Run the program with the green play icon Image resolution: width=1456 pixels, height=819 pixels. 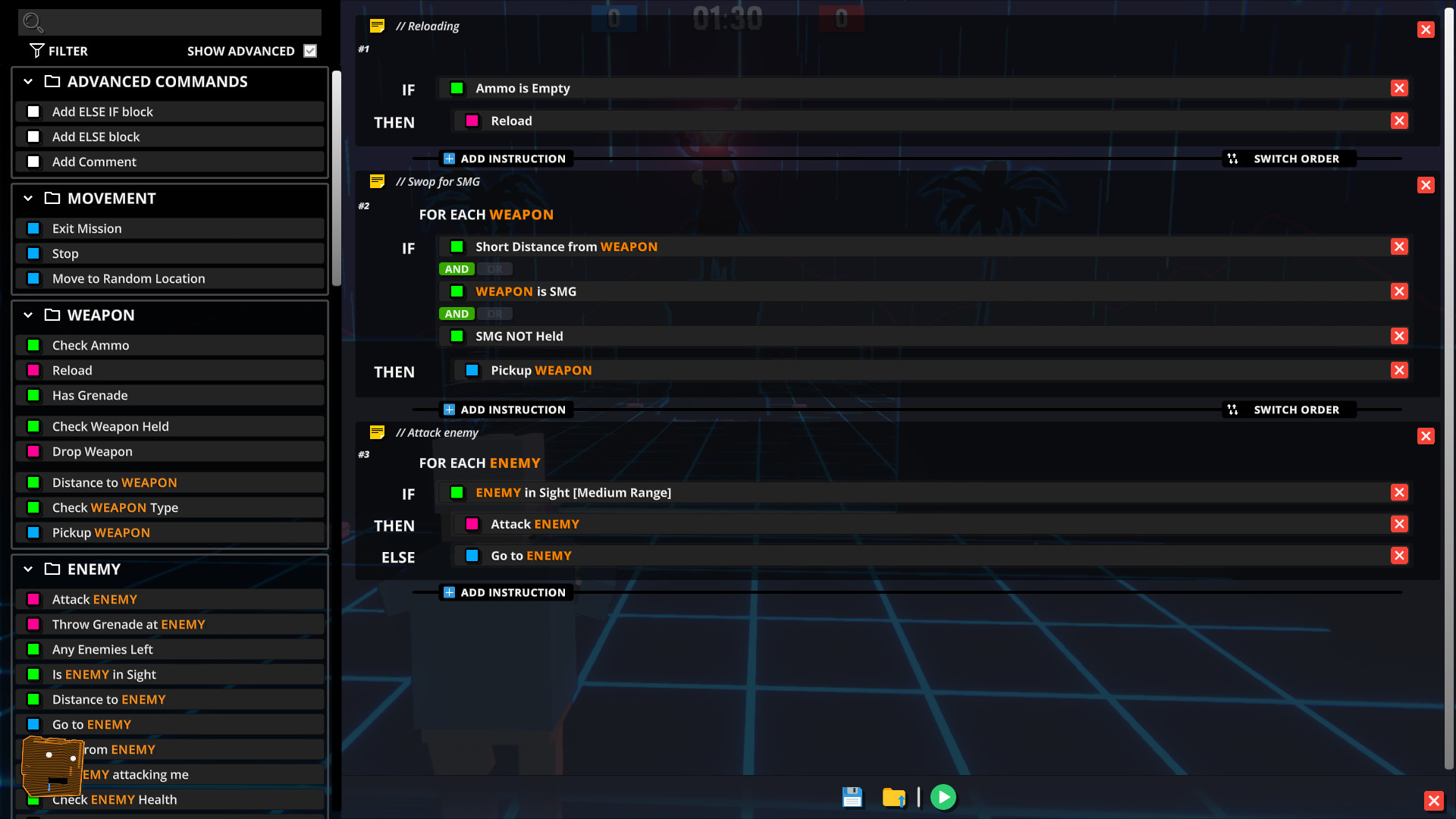943,797
